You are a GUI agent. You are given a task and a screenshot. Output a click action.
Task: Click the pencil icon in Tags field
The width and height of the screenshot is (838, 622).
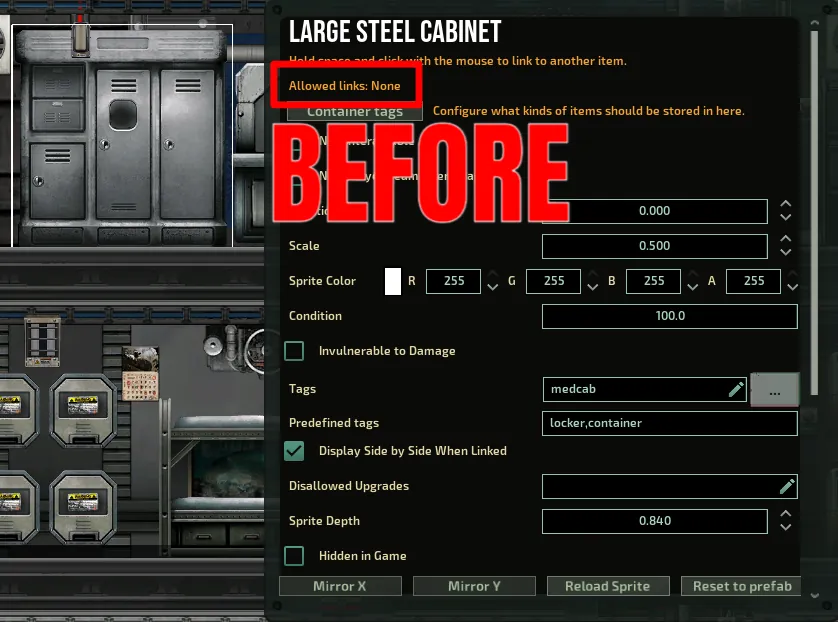point(736,389)
